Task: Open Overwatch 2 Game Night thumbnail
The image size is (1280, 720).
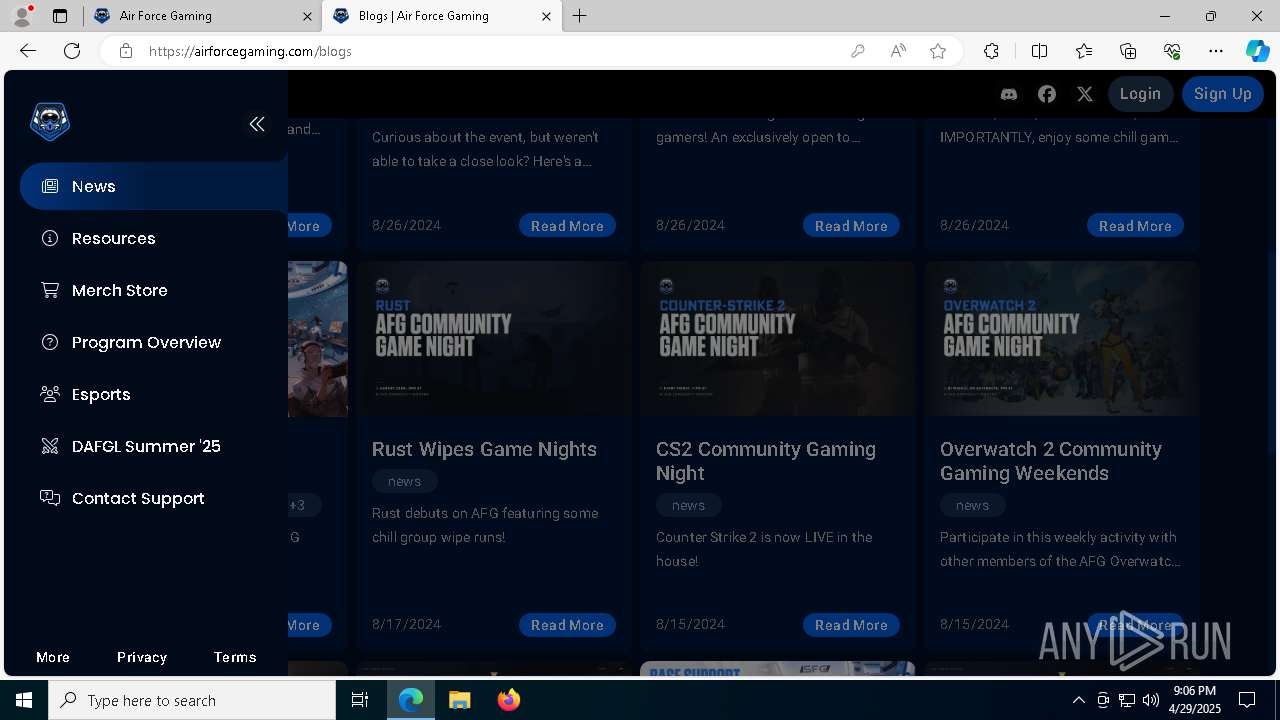Action: pyautogui.click(x=1062, y=339)
